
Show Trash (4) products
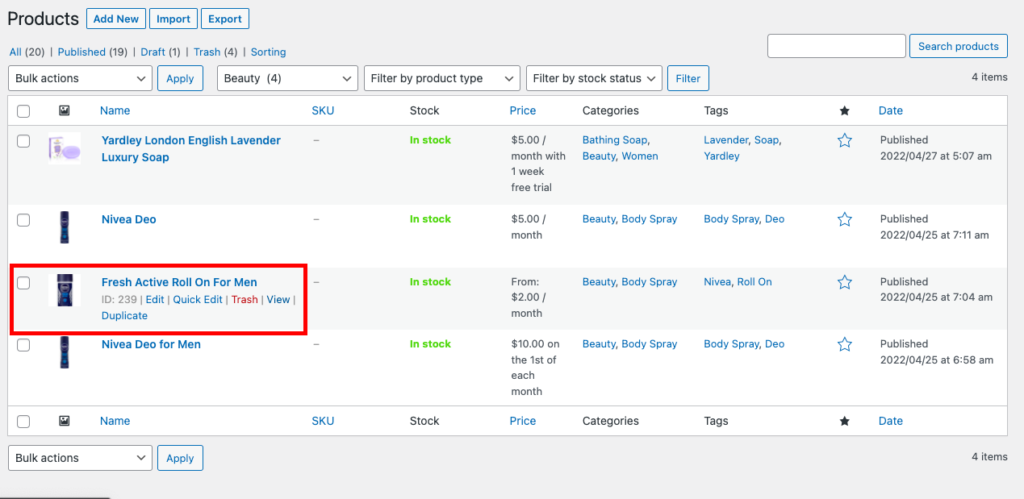click(x=216, y=52)
